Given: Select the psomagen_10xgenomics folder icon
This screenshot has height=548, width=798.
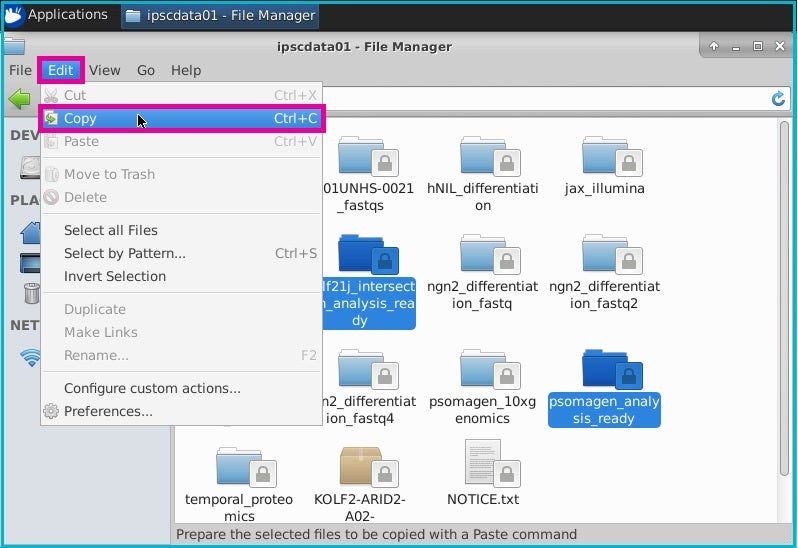Looking at the screenshot, I should 483,371.
